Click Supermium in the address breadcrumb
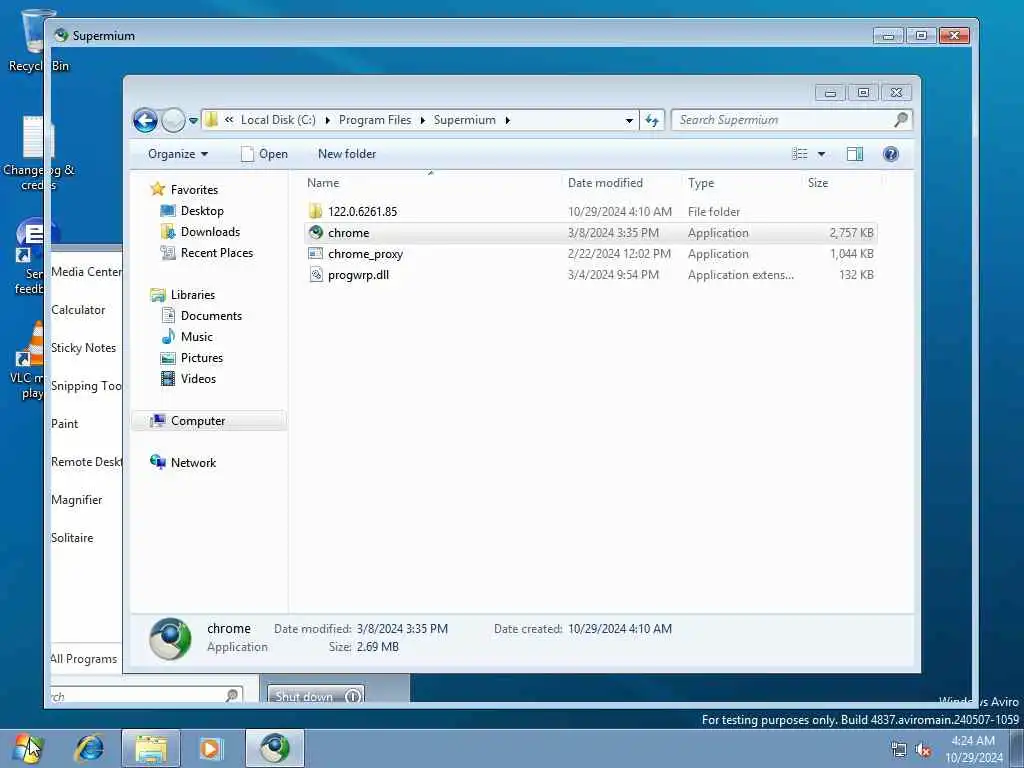The height and width of the screenshot is (768, 1024). click(464, 120)
